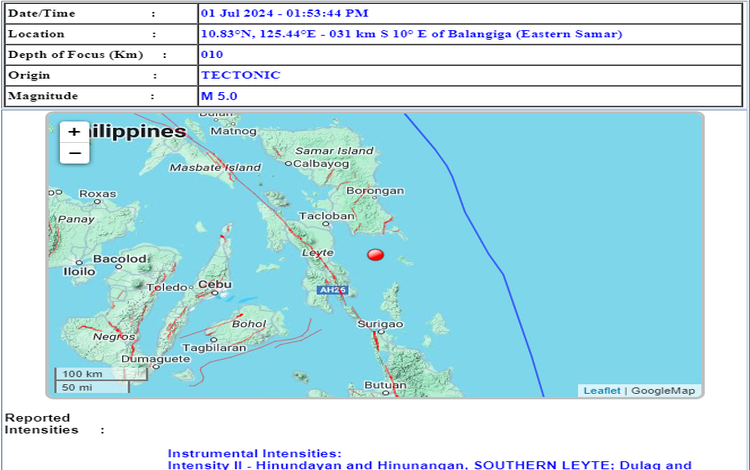The height and width of the screenshot is (470, 750).
Task: Click the Magnitude row label
Action: [43, 96]
